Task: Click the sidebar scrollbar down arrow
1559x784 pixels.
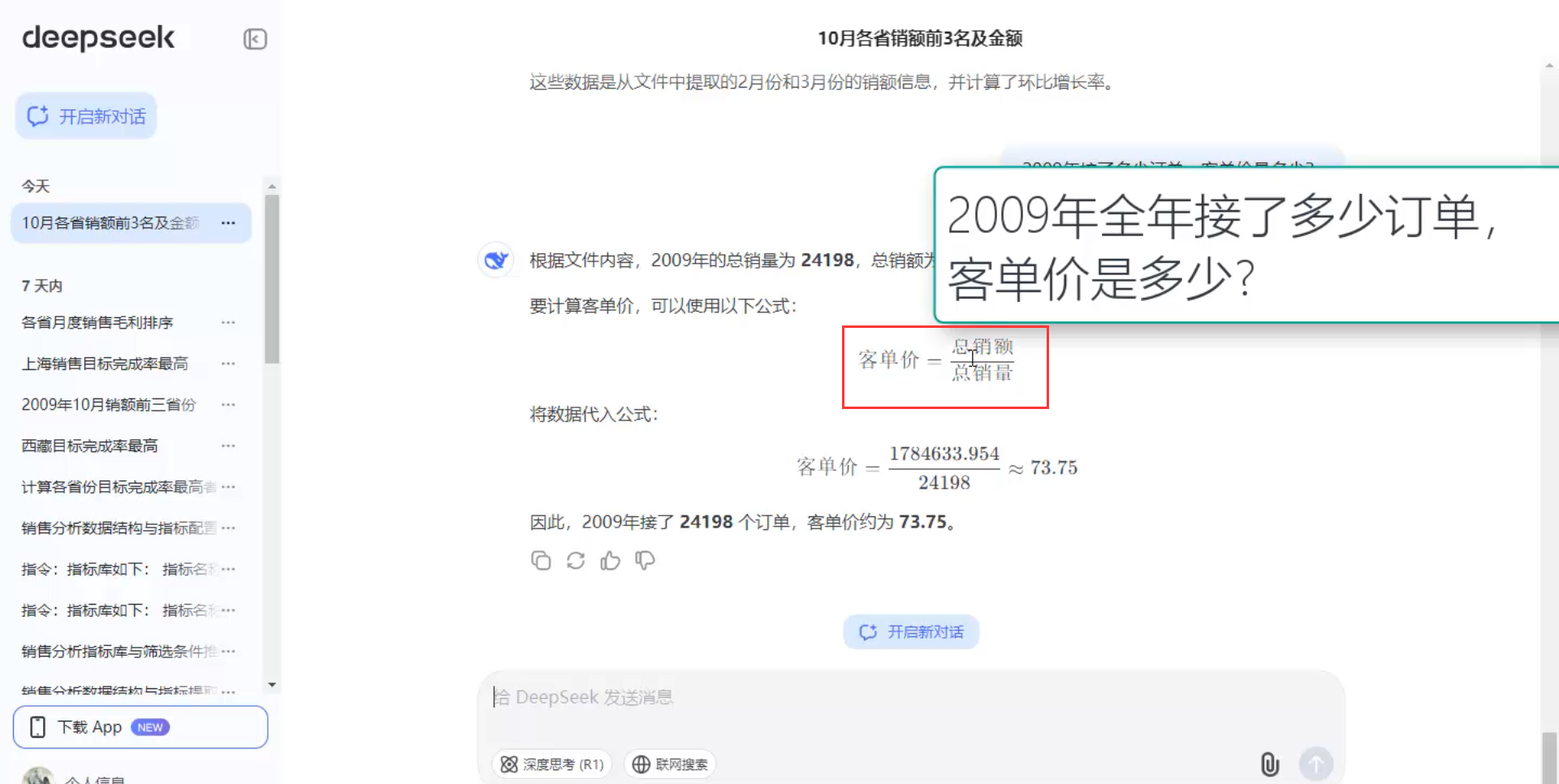Action: coord(272,685)
